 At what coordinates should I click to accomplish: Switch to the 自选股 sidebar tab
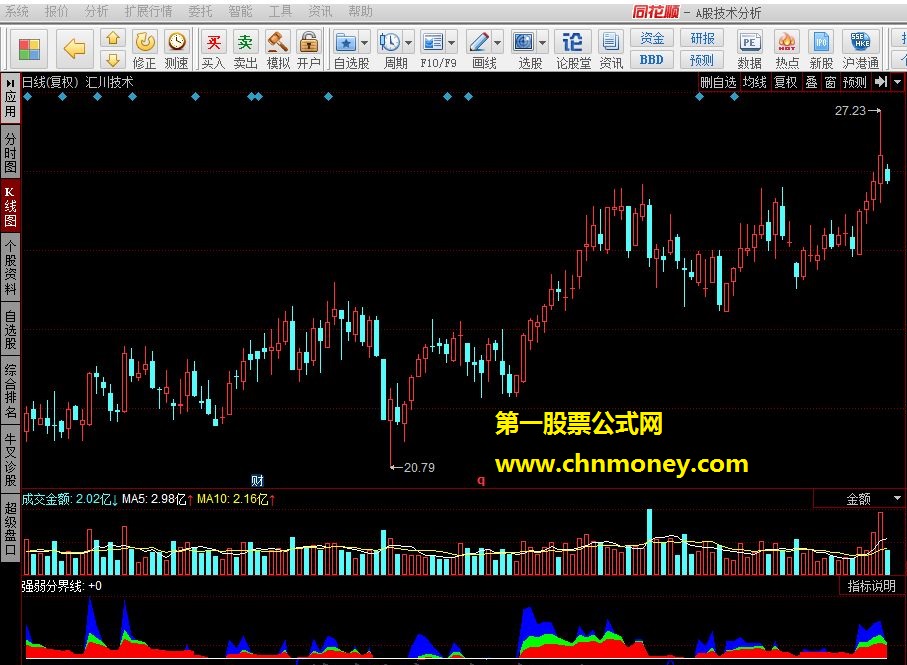10,329
